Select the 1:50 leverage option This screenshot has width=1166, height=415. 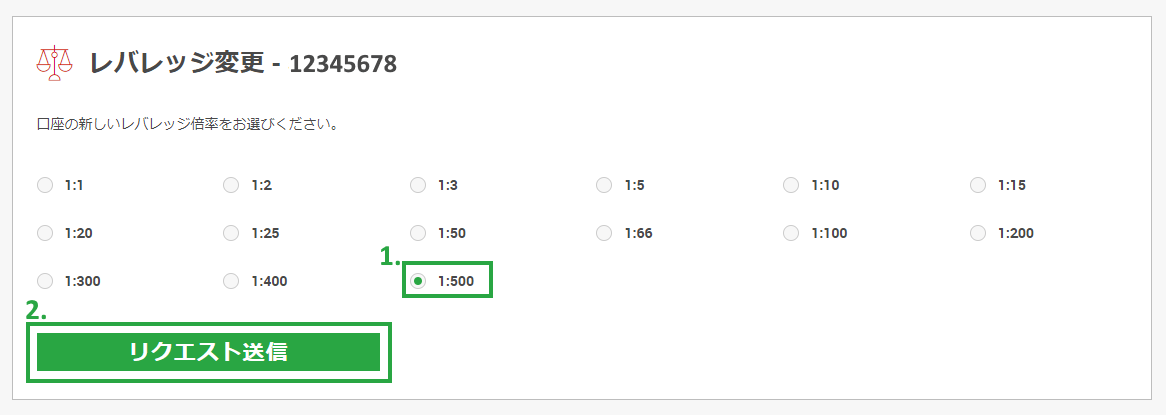[418, 233]
